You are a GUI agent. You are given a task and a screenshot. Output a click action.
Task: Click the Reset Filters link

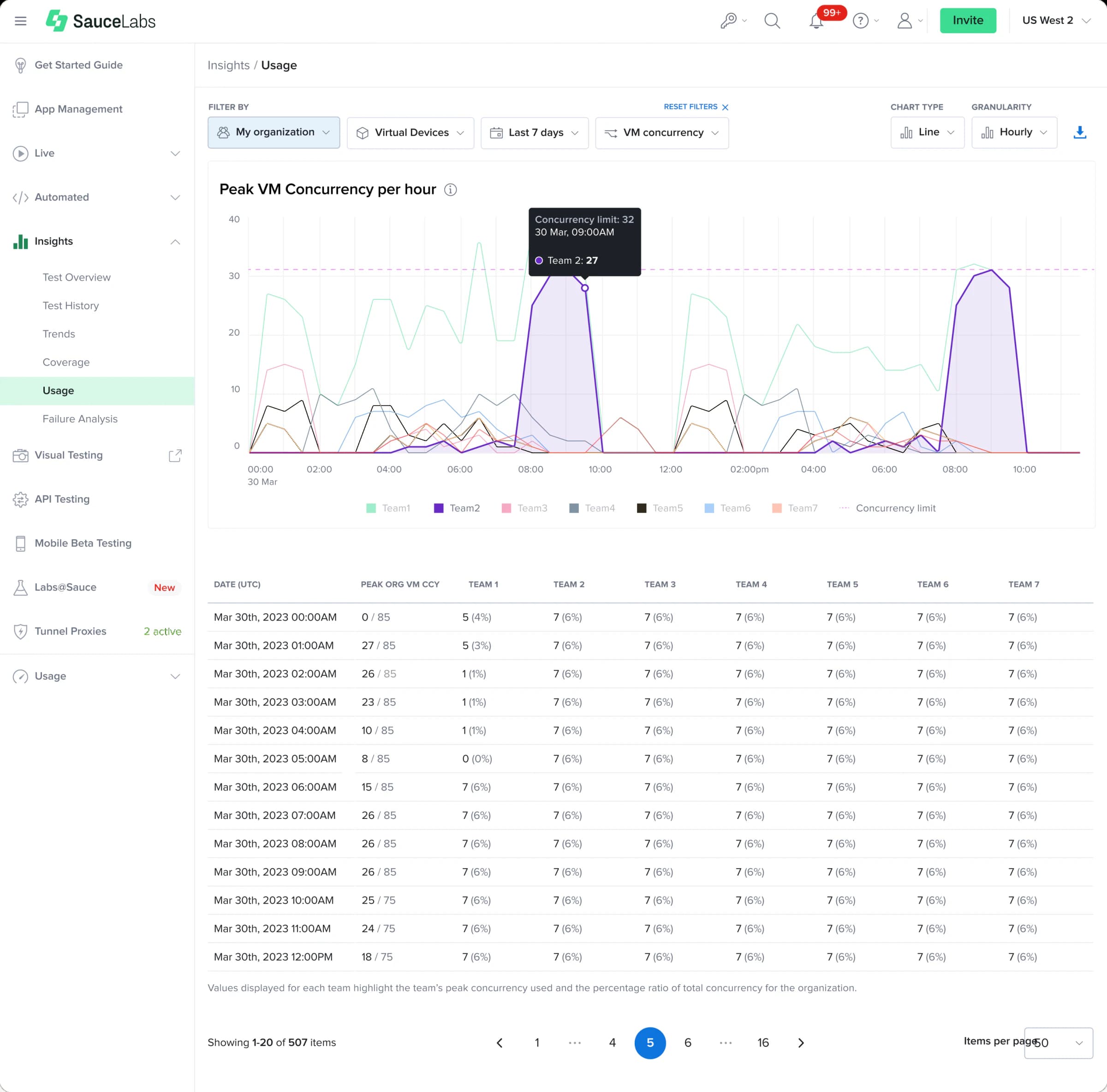coord(690,107)
